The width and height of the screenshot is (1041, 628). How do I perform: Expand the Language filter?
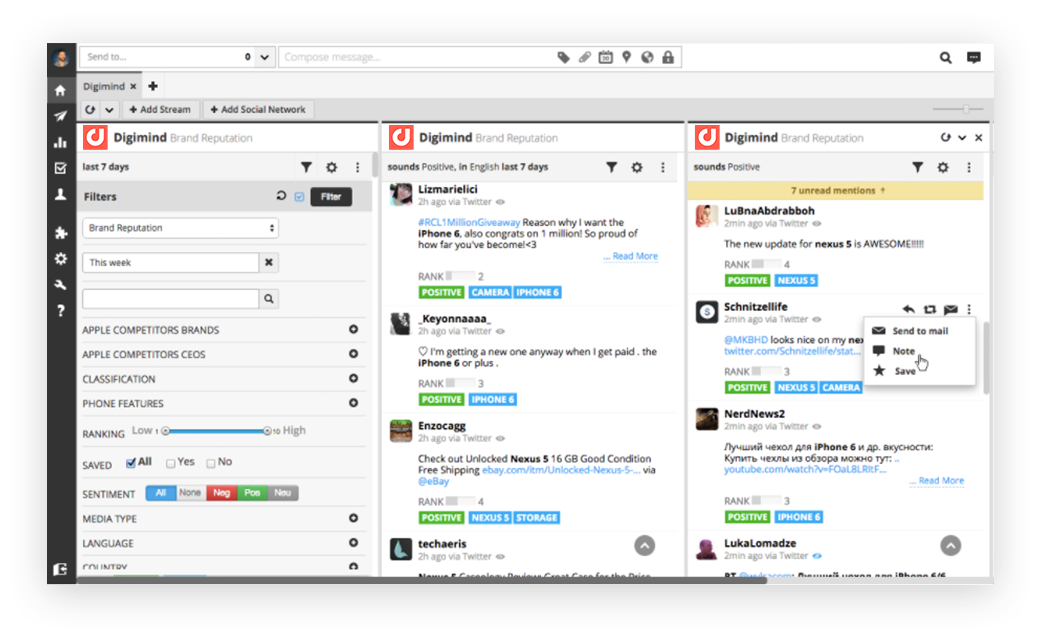(x=353, y=542)
